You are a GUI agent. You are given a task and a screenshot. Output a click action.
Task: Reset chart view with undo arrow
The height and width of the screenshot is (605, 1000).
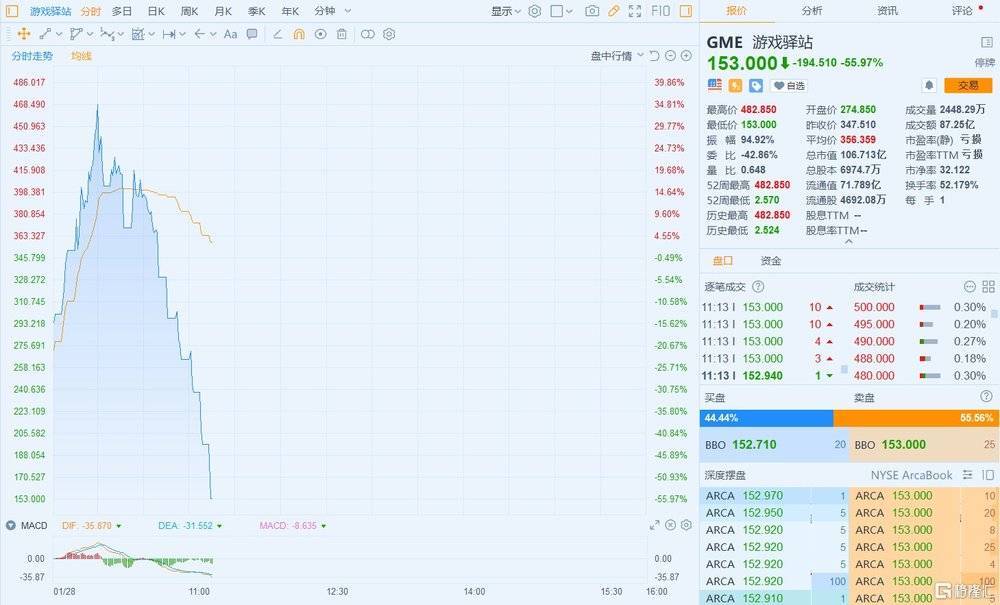point(654,55)
